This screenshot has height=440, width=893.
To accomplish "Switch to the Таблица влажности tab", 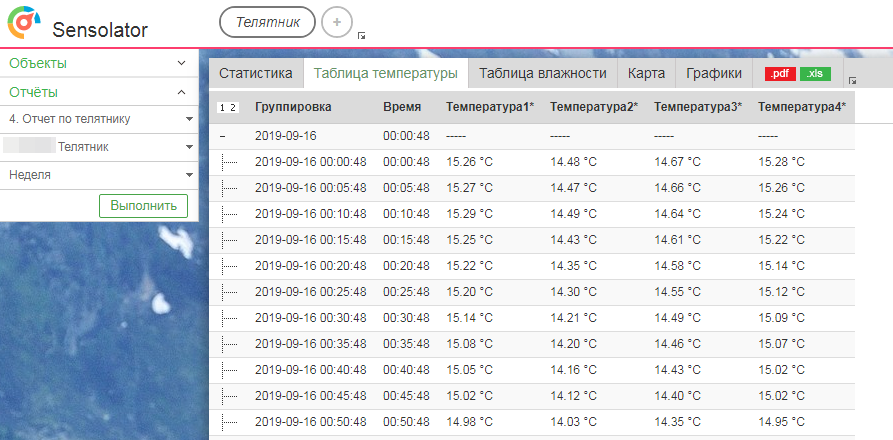I will pos(542,73).
